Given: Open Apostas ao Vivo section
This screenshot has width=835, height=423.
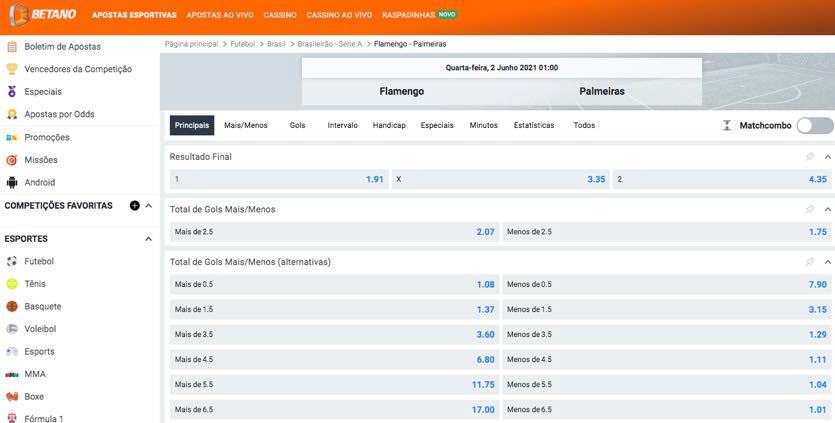Looking at the screenshot, I should point(220,15).
